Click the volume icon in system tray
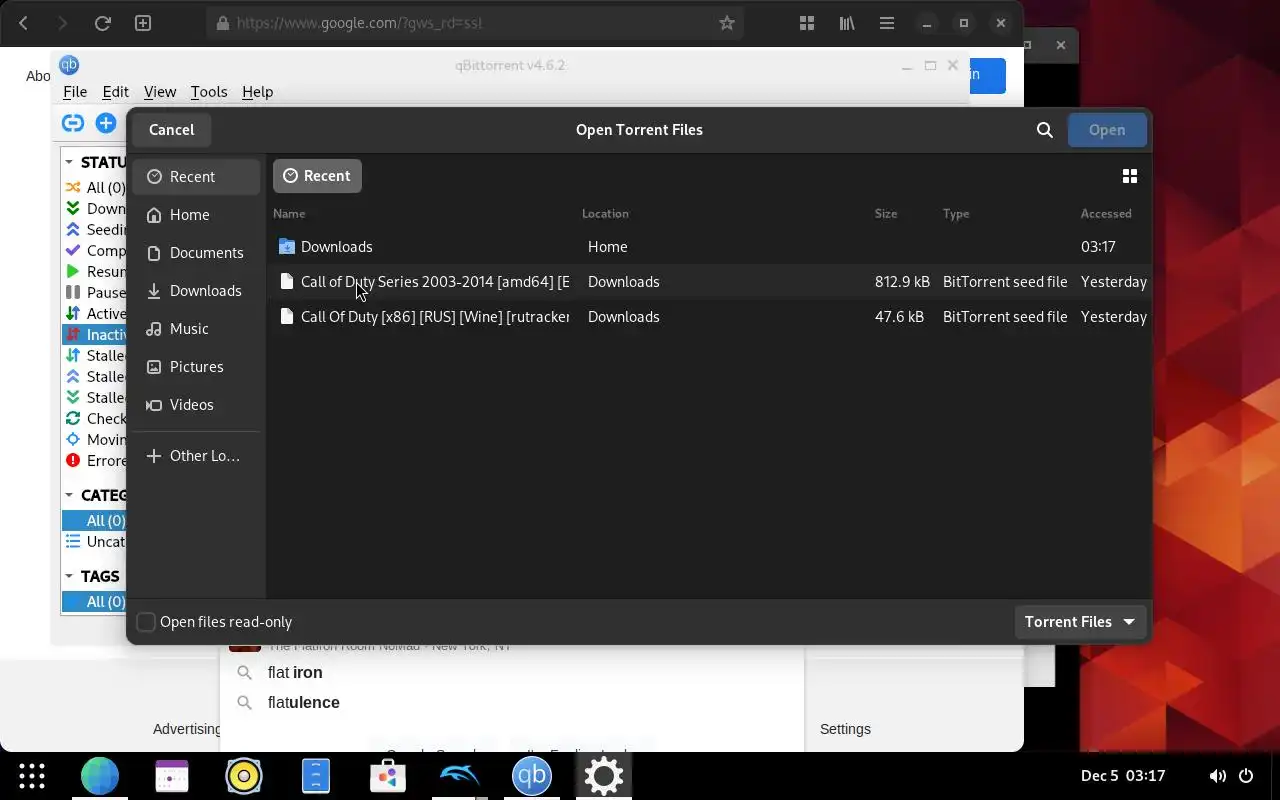 [x=1217, y=776]
